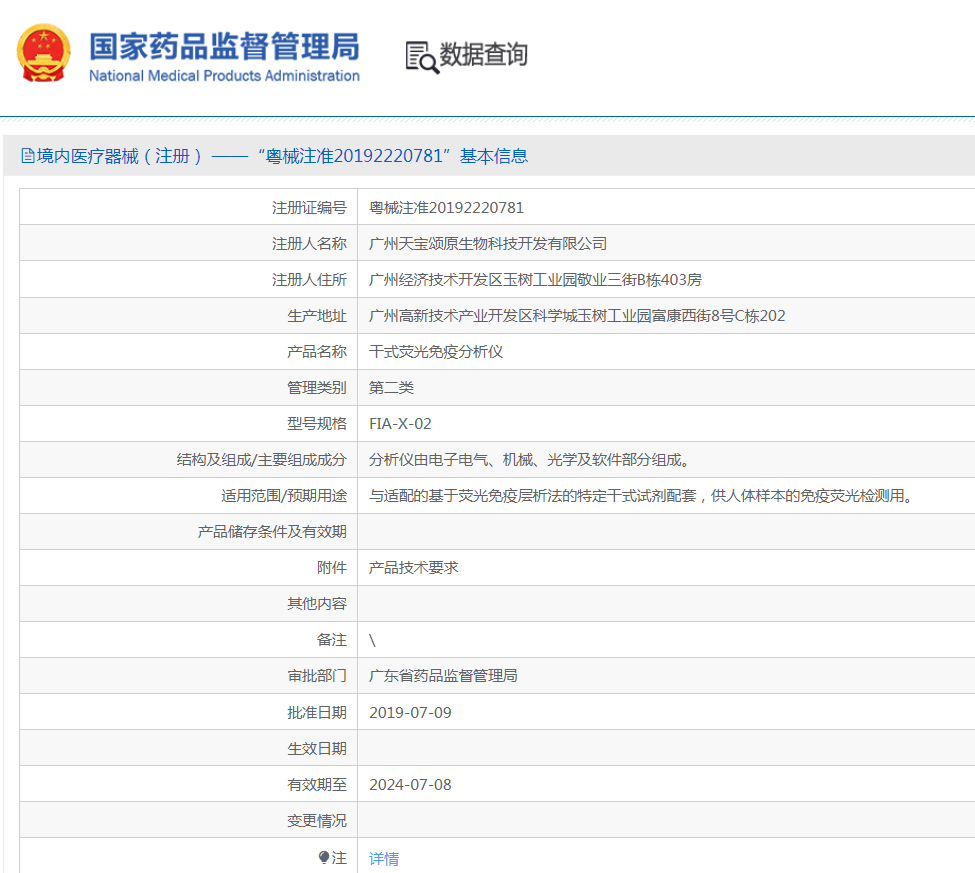
Task: Click the 生效日期 label
Action: 317,749
